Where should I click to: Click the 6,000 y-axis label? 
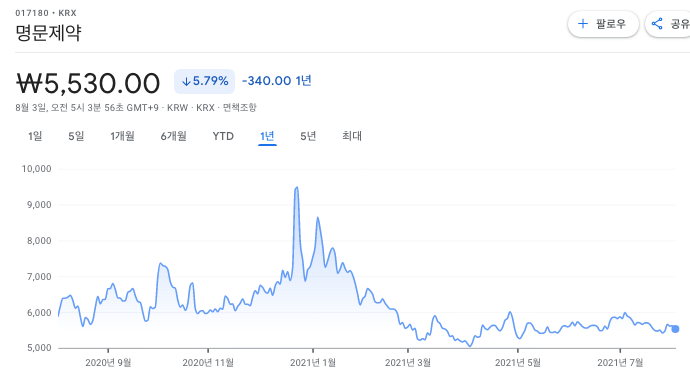(39, 313)
